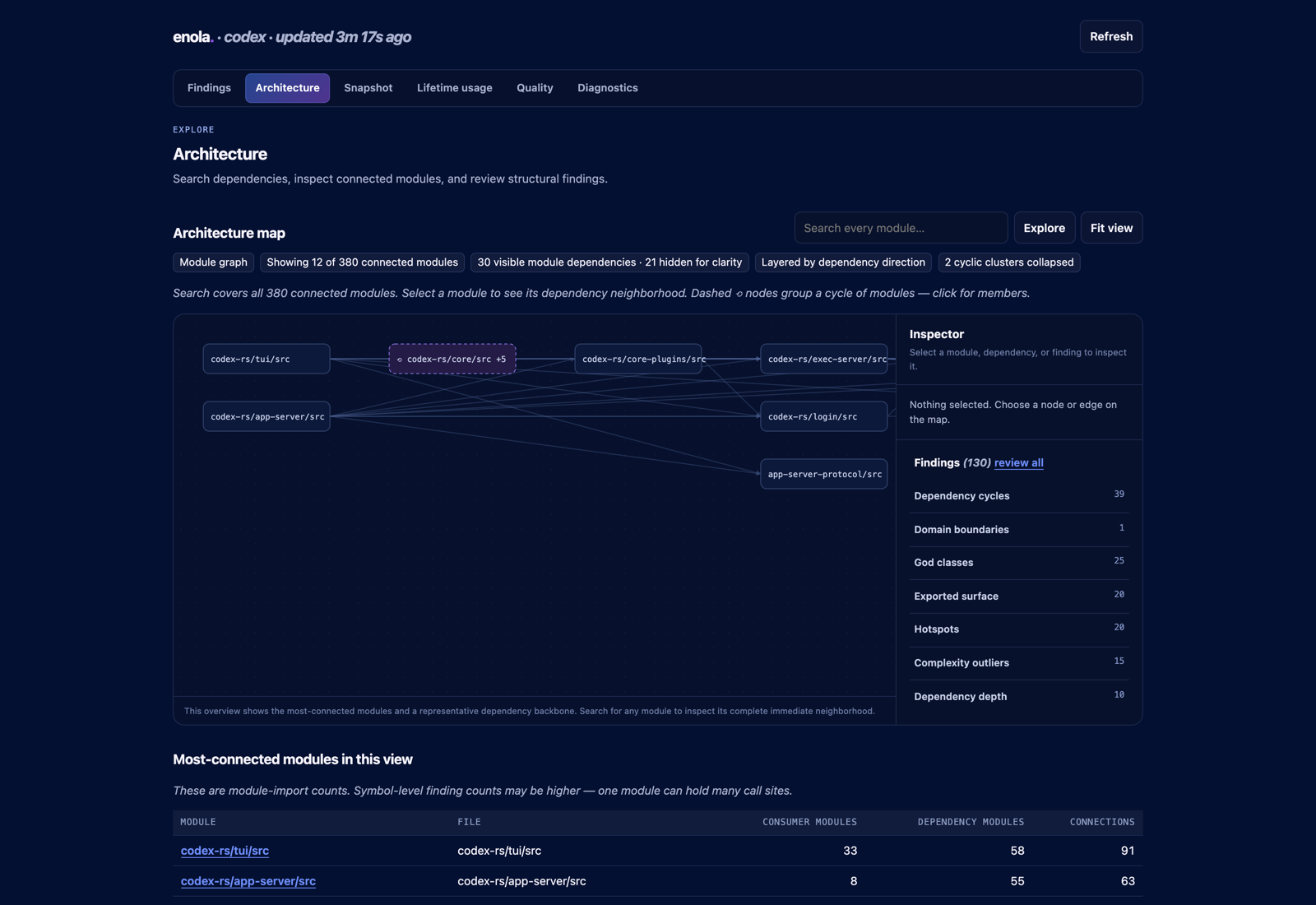Screen dimensions: 1316x905
Task: Open Hotspots findings row
Action: pos(1019,629)
